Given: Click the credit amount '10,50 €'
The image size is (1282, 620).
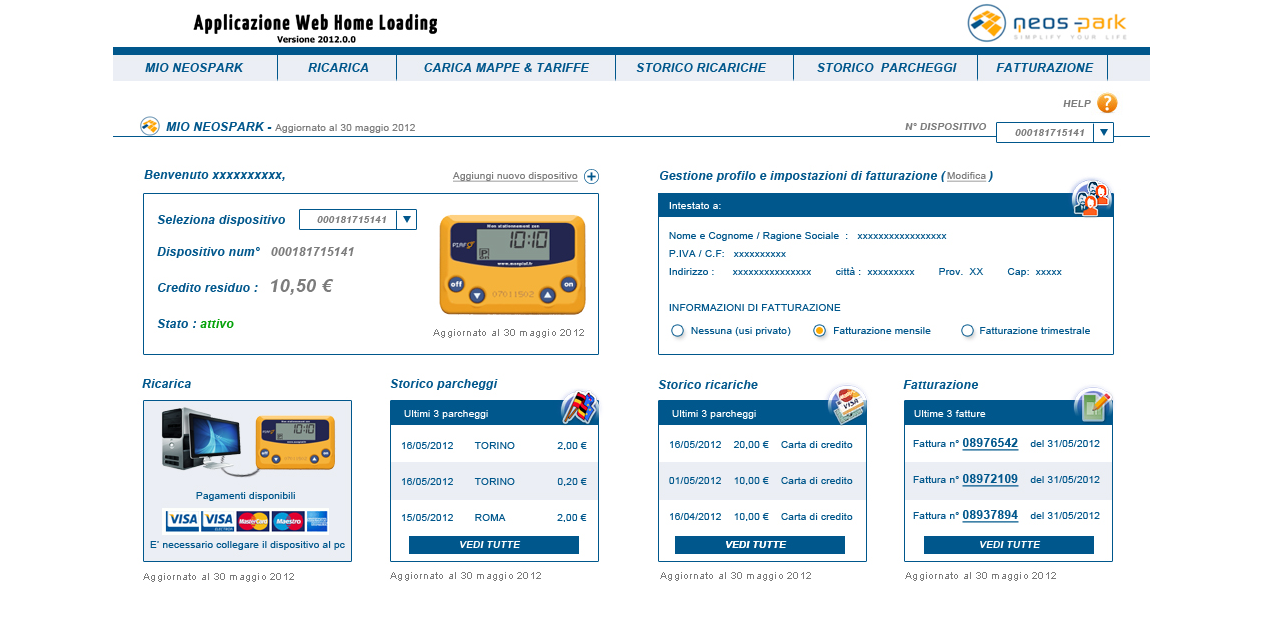Looking at the screenshot, I should [301, 286].
